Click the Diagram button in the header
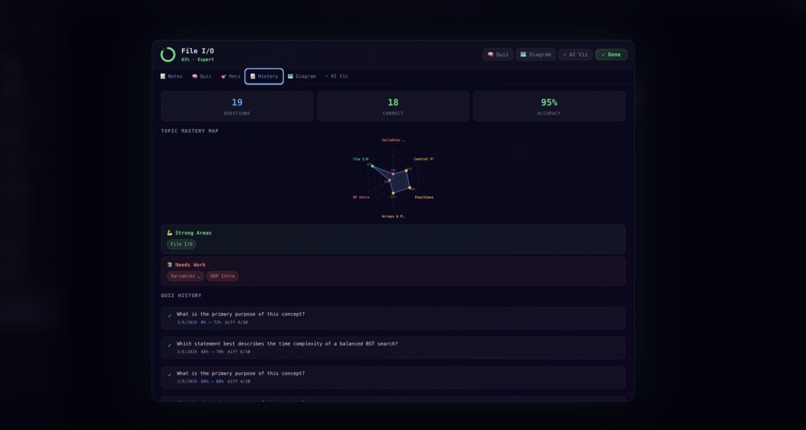 coord(536,54)
